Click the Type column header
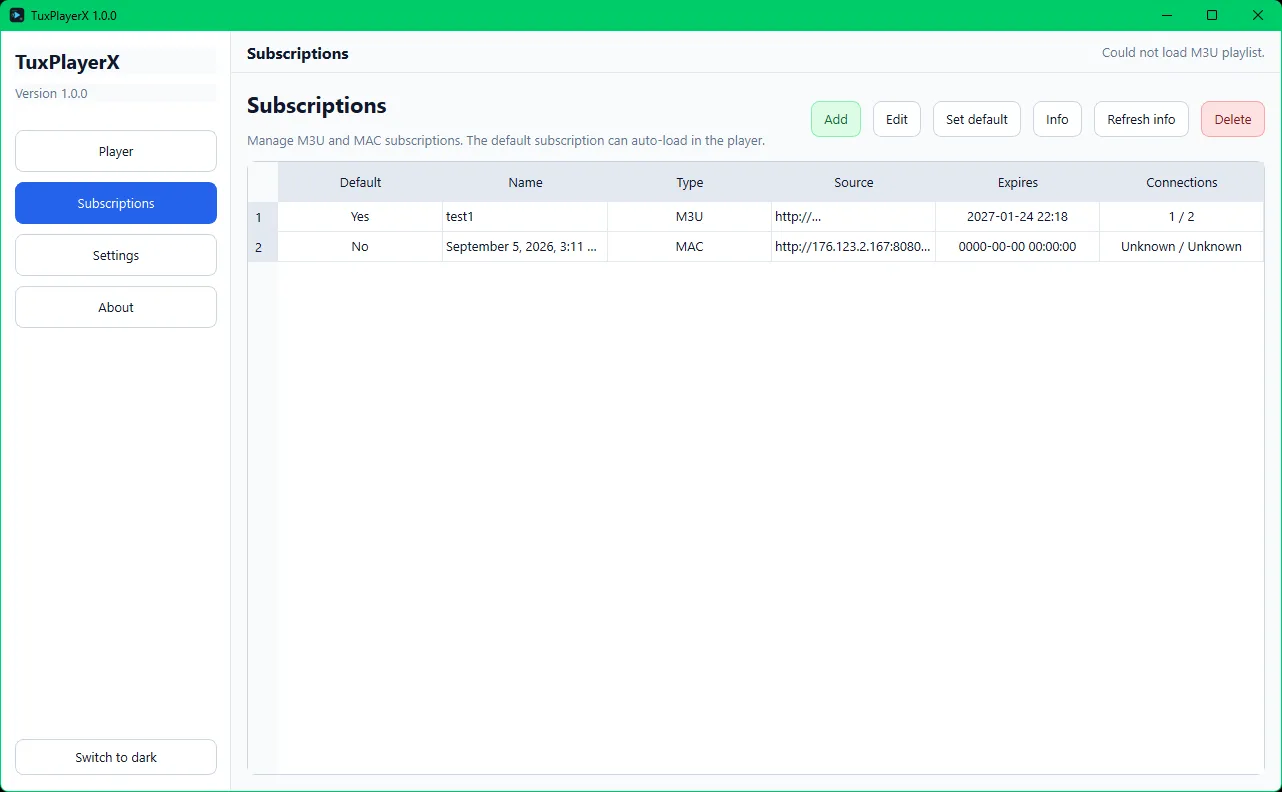This screenshot has height=792, width=1282. pos(689,182)
